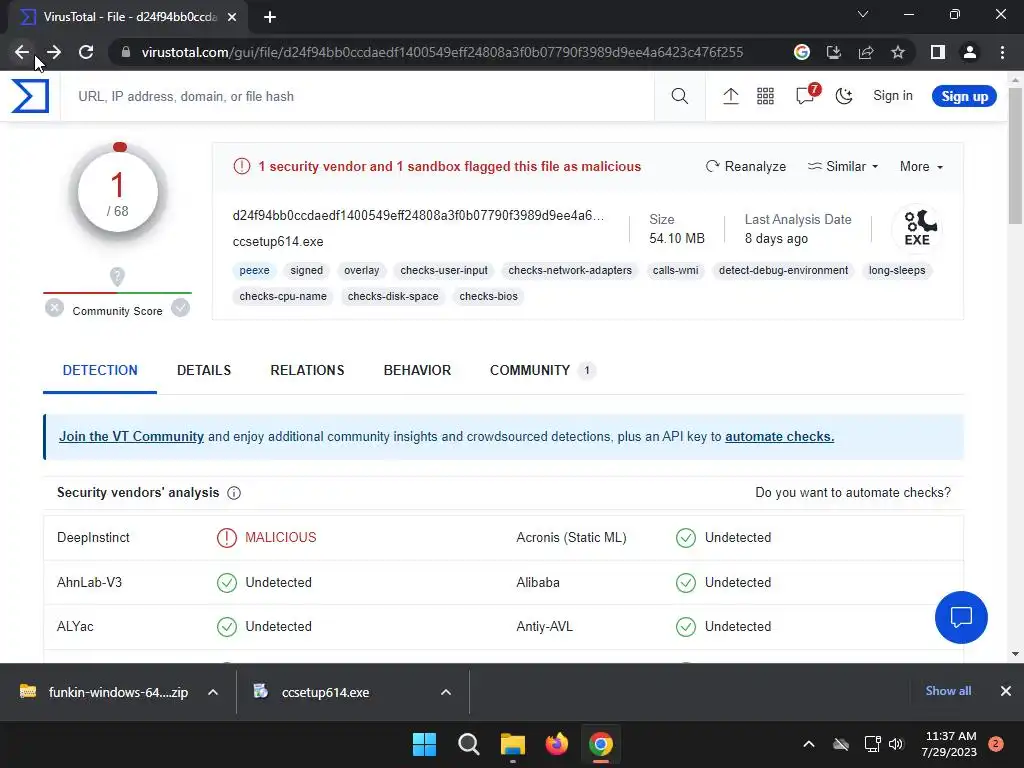This screenshot has height=768, width=1024.
Task: Click the checks-user-input tag
Action: coord(443,270)
